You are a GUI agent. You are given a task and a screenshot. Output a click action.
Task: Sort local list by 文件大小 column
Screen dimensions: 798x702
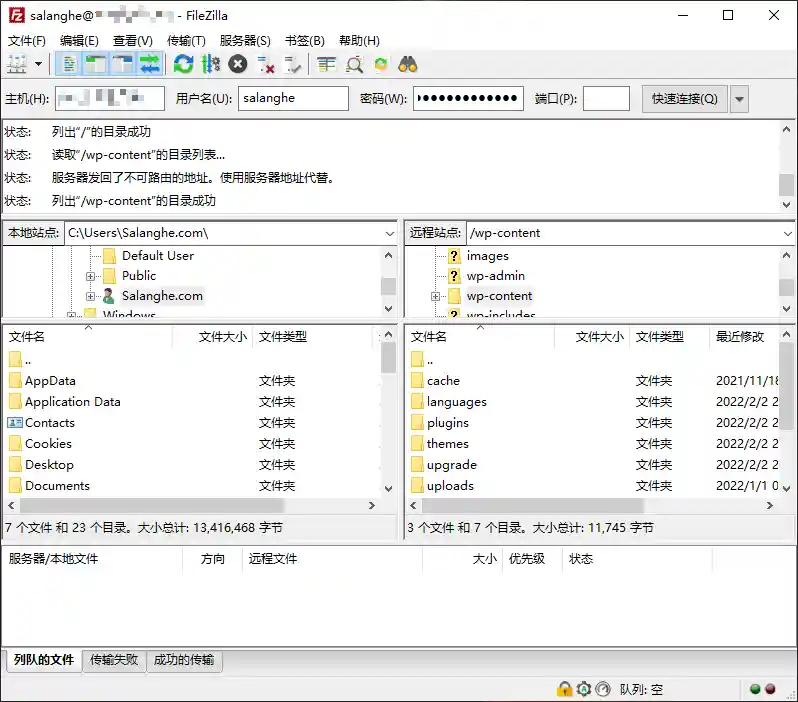pyautogui.click(x=213, y=336)
